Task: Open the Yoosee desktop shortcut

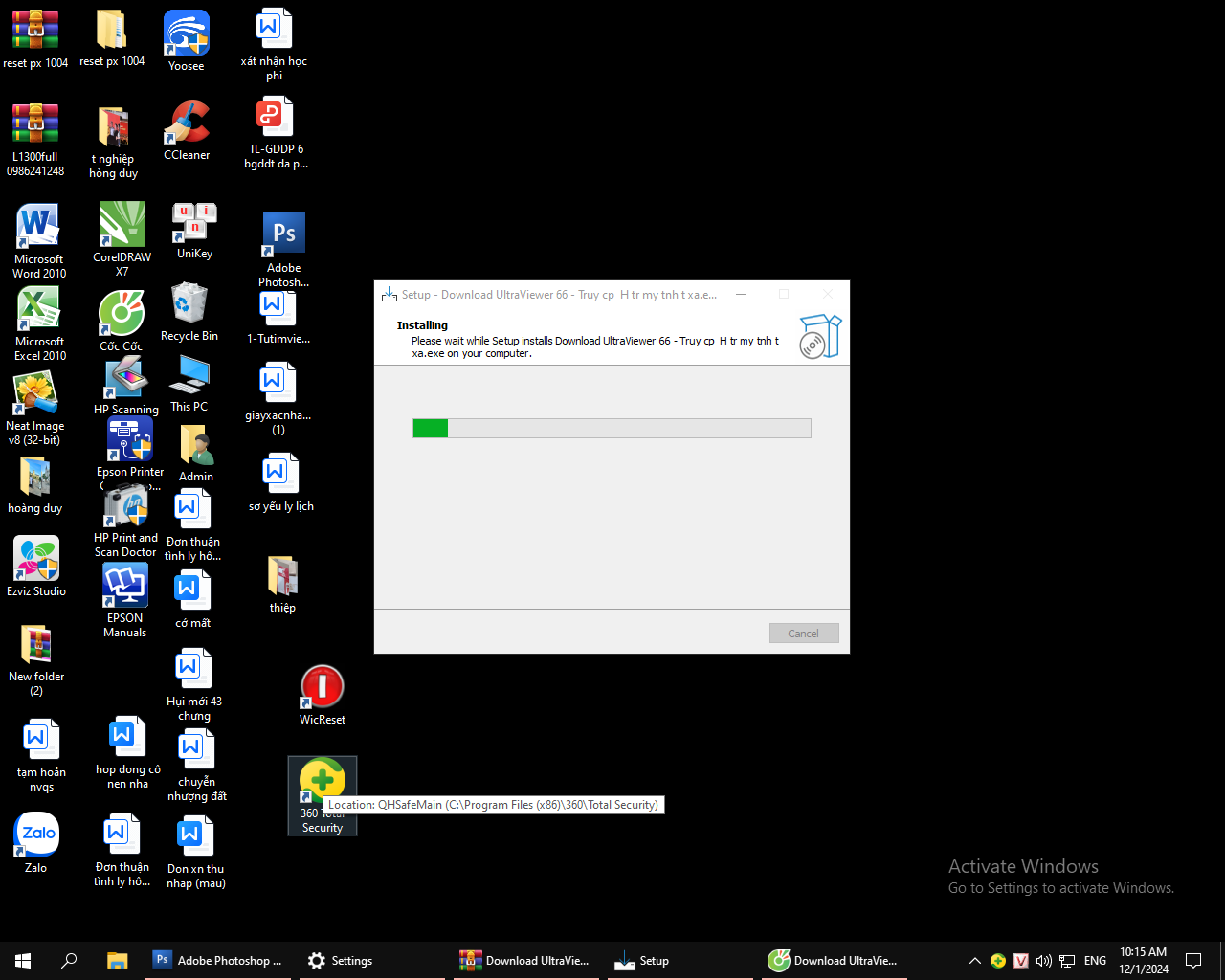Action: (x=187, y=34)
